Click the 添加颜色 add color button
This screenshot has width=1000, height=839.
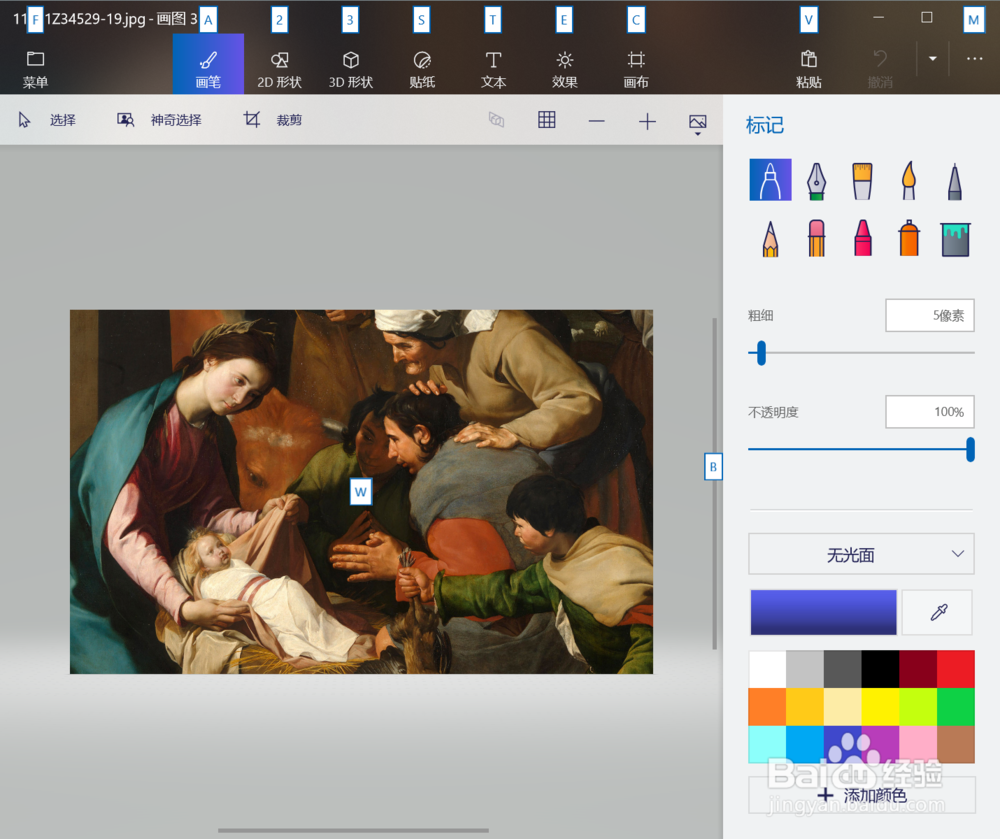861,794
